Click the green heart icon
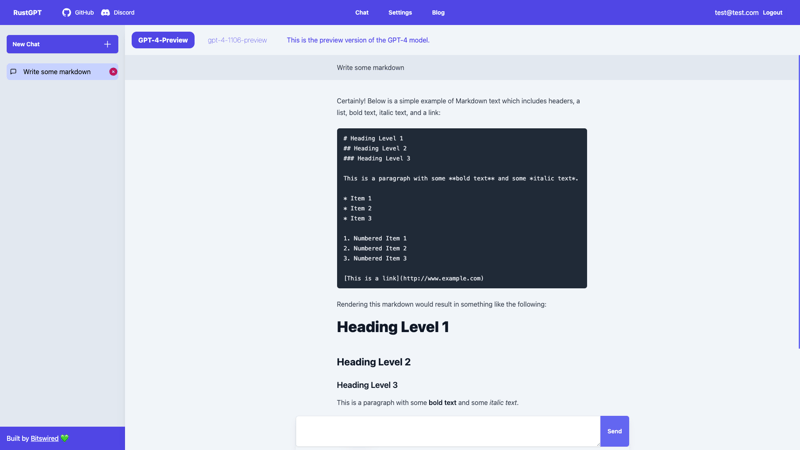Screen dimensions: 800x450 coord(64,438)
